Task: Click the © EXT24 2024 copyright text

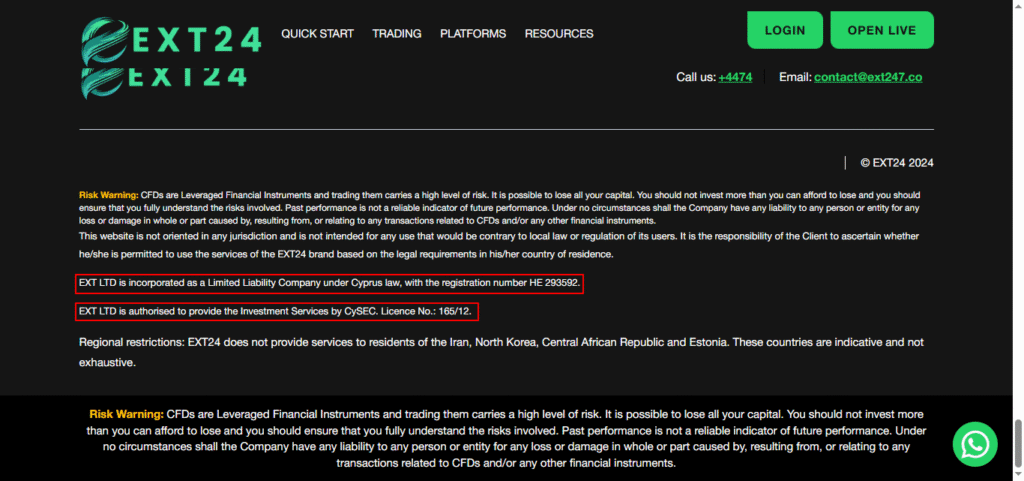Action: tap(897, 163)
